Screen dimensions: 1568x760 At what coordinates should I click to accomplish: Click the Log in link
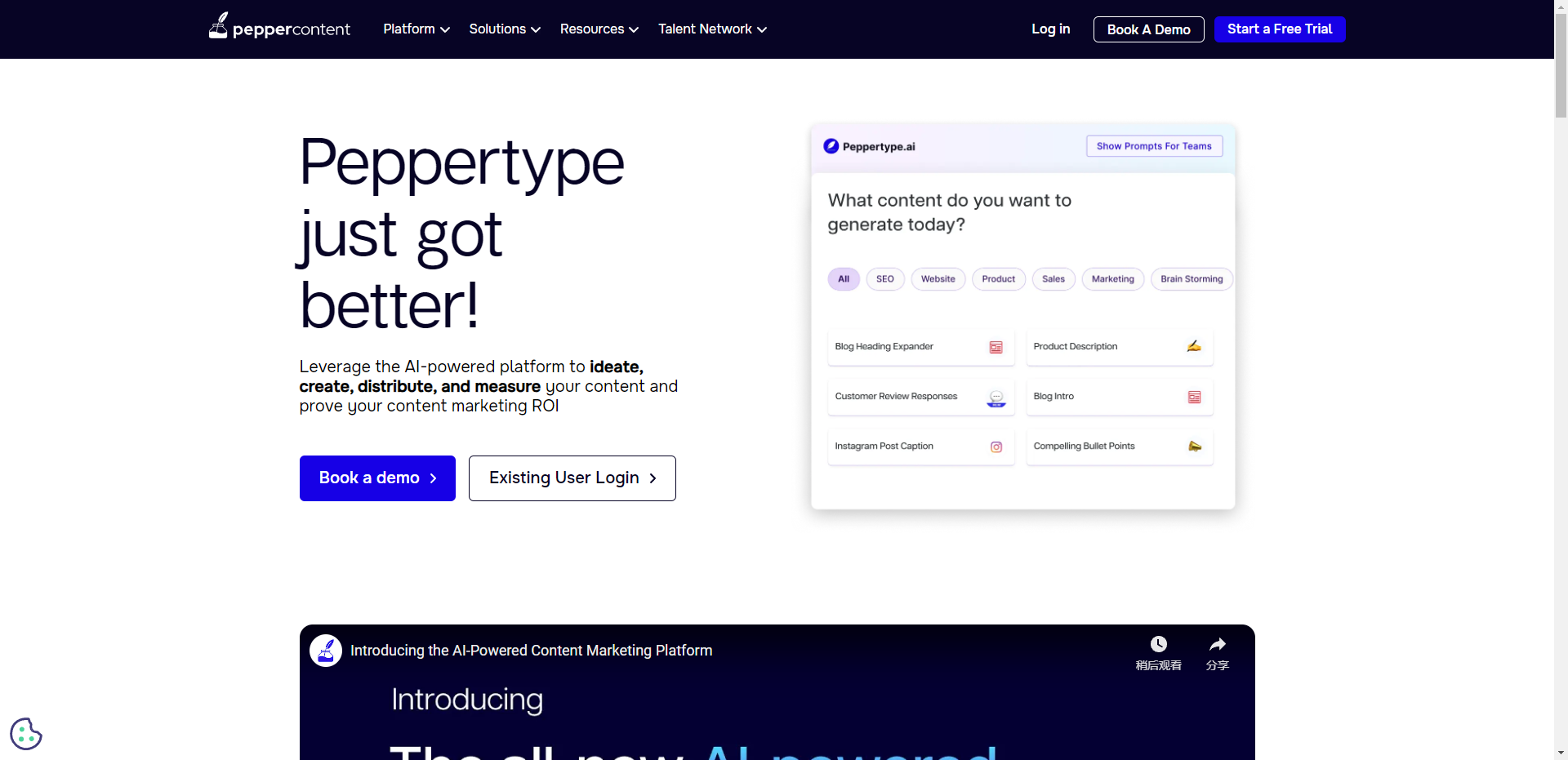click(x=1051, y=29)
